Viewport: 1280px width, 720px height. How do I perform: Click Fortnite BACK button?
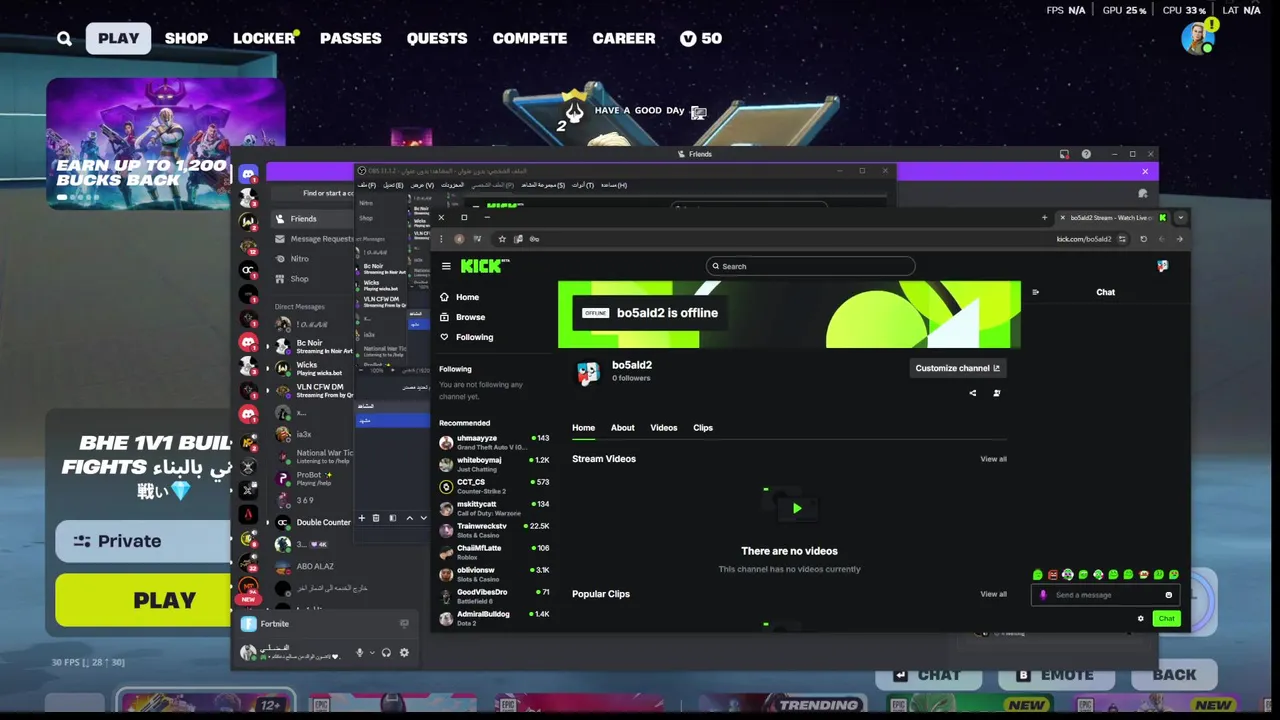click(x=1174, y=675)
